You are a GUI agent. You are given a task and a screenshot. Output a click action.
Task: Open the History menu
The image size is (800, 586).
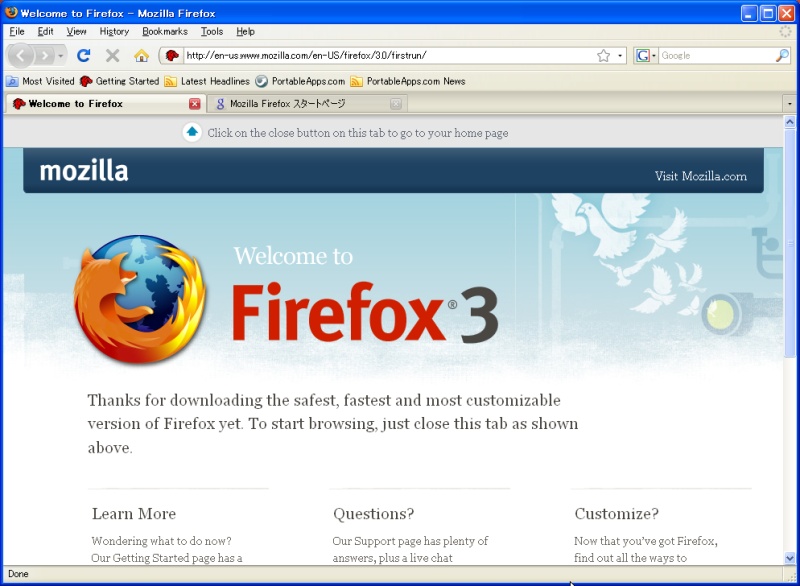pos(114,32)
